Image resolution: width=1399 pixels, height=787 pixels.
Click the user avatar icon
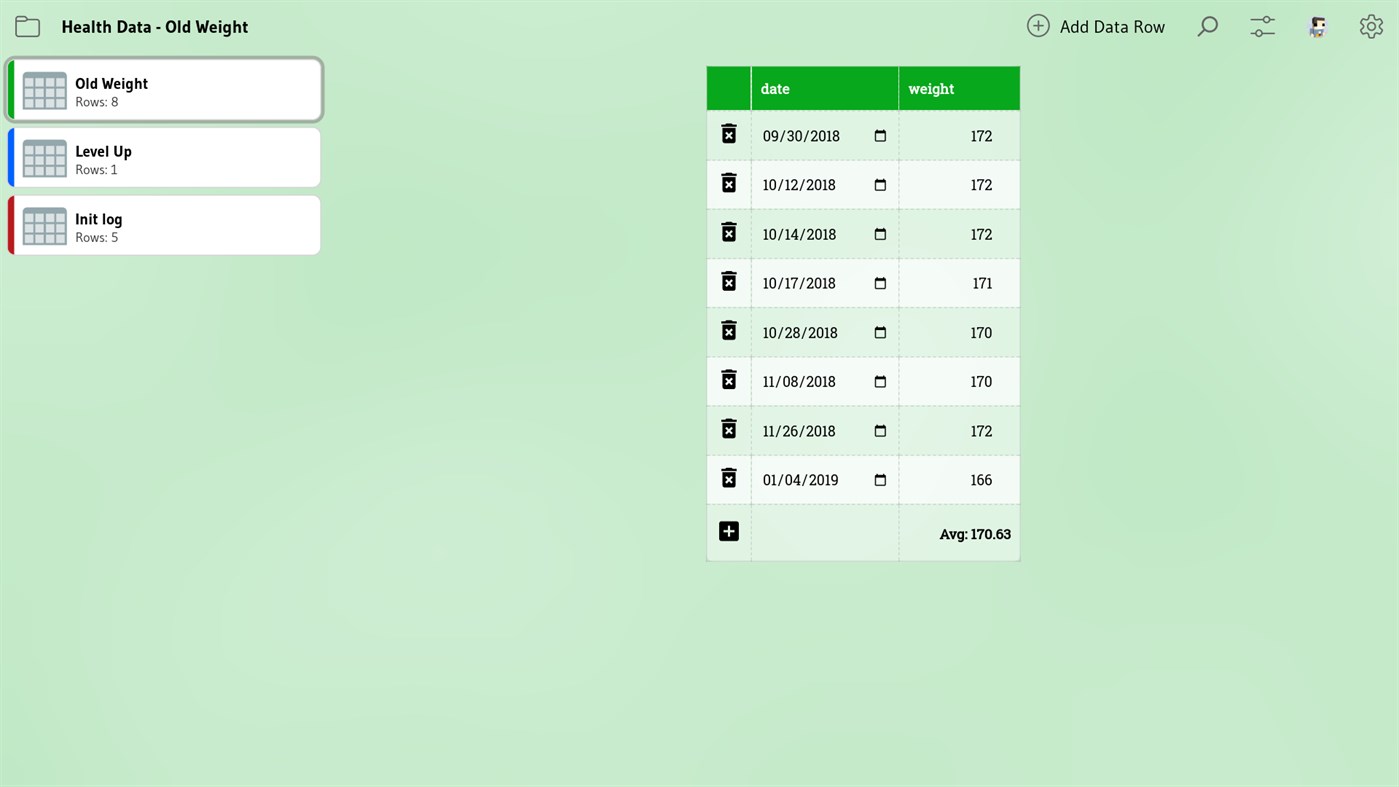coord(1316,26)
